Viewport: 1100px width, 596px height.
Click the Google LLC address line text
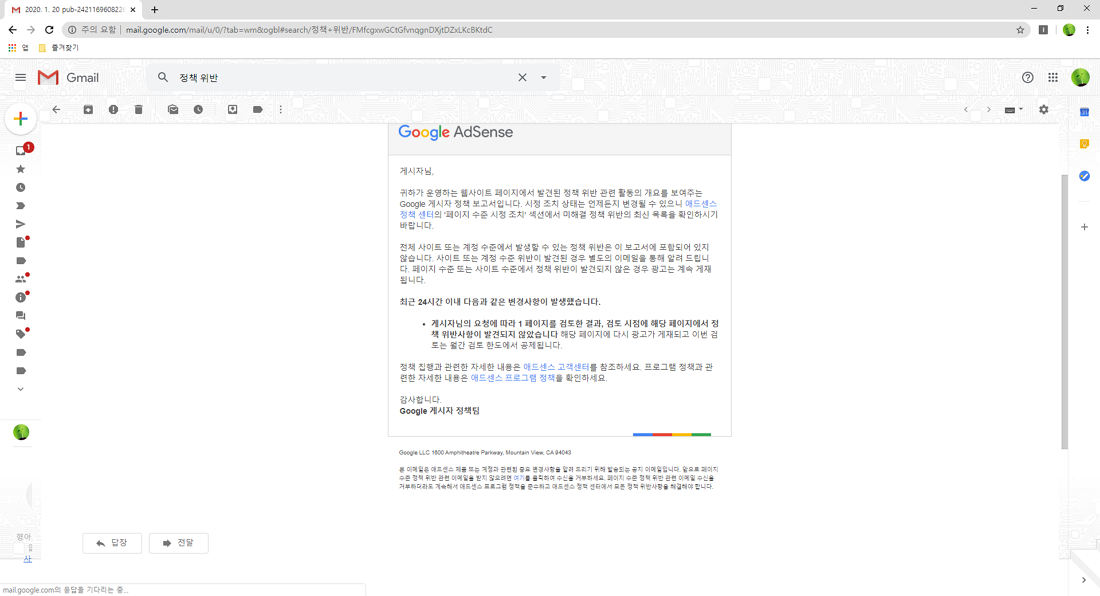485,453
